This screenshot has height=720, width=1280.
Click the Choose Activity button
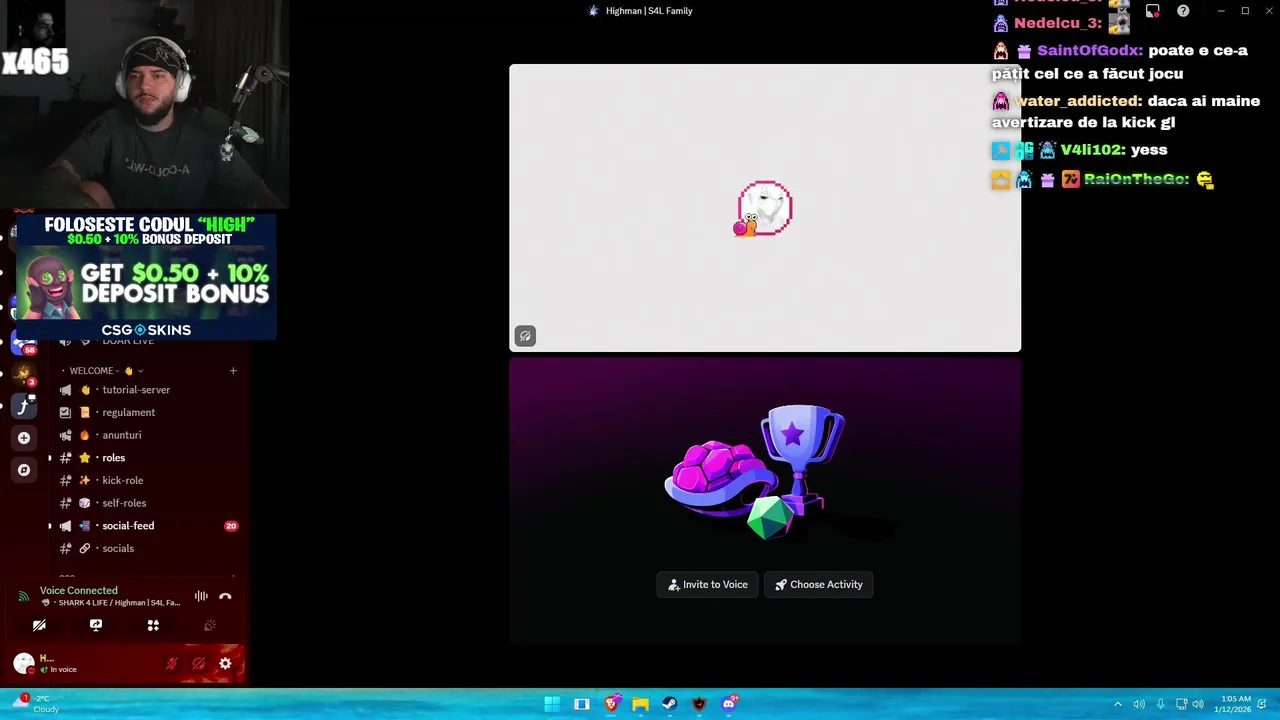pyautogui.click(x=819, y=585)
